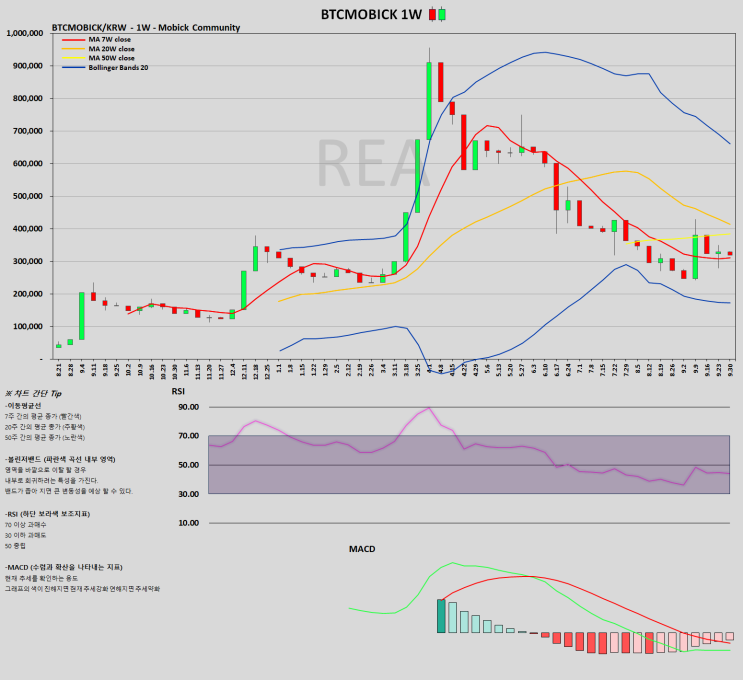Click the BTCMOBICK/KRW - 1W - Mobick Community subtitle
Screen dimensions: 743x680
(146, 27)
